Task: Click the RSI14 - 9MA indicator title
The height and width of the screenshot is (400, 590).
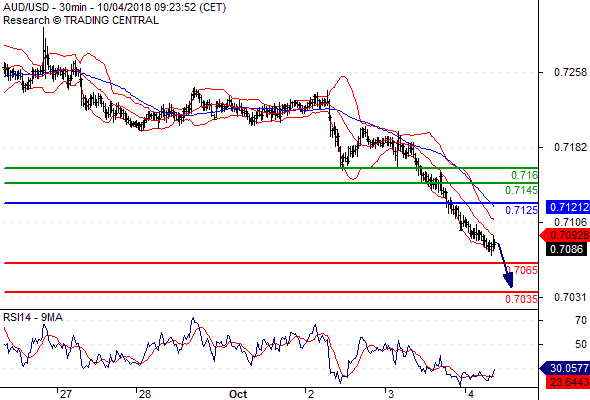Action: 33,317
